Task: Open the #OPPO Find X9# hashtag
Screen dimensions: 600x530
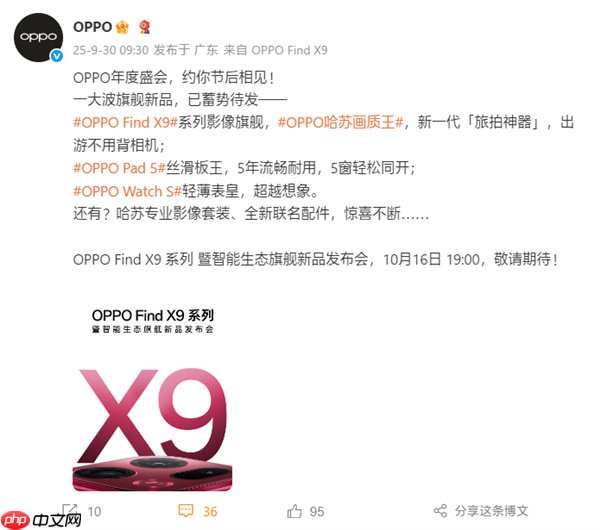Action: (126, 122)
